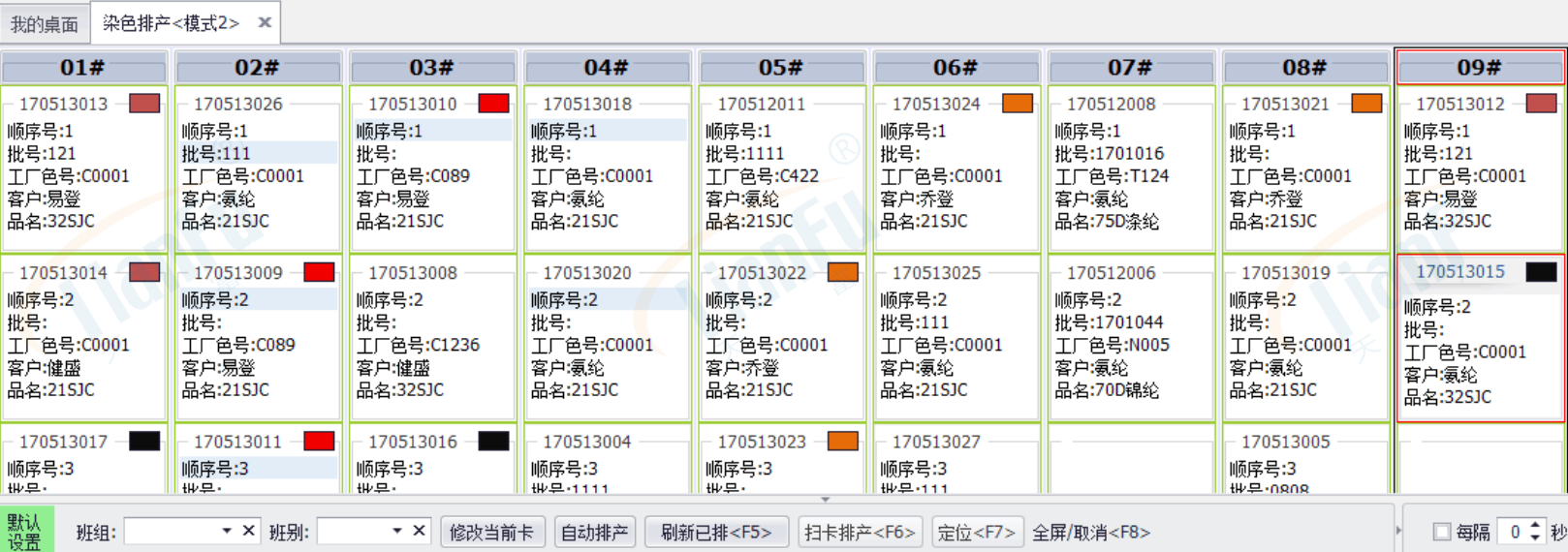Close the 染色排产<模式2> tab

pos(265,22)
